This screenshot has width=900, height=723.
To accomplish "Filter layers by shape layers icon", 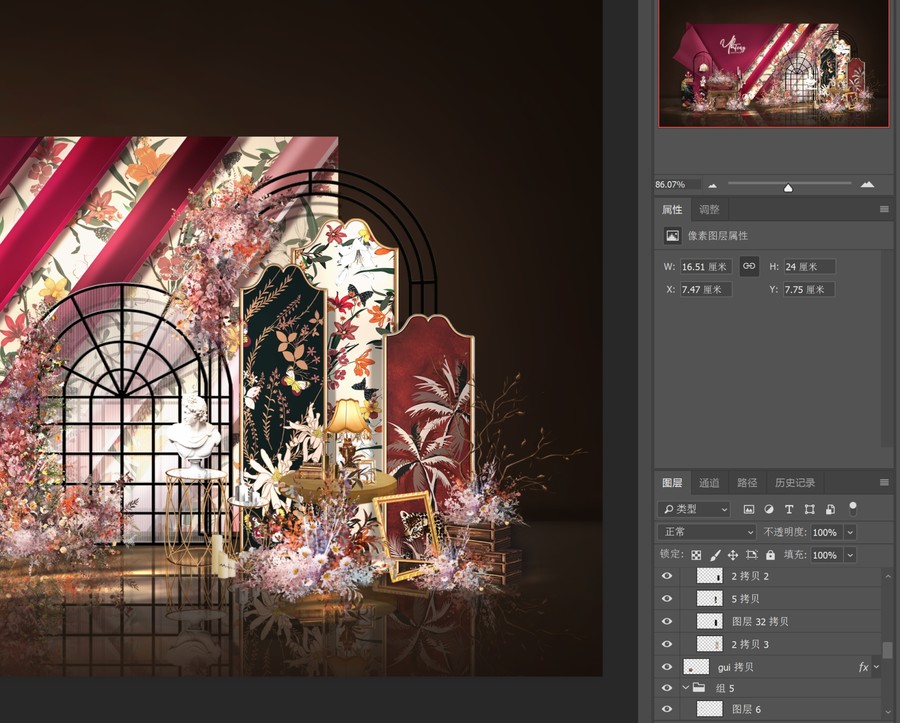I will (x=809, y=509).
